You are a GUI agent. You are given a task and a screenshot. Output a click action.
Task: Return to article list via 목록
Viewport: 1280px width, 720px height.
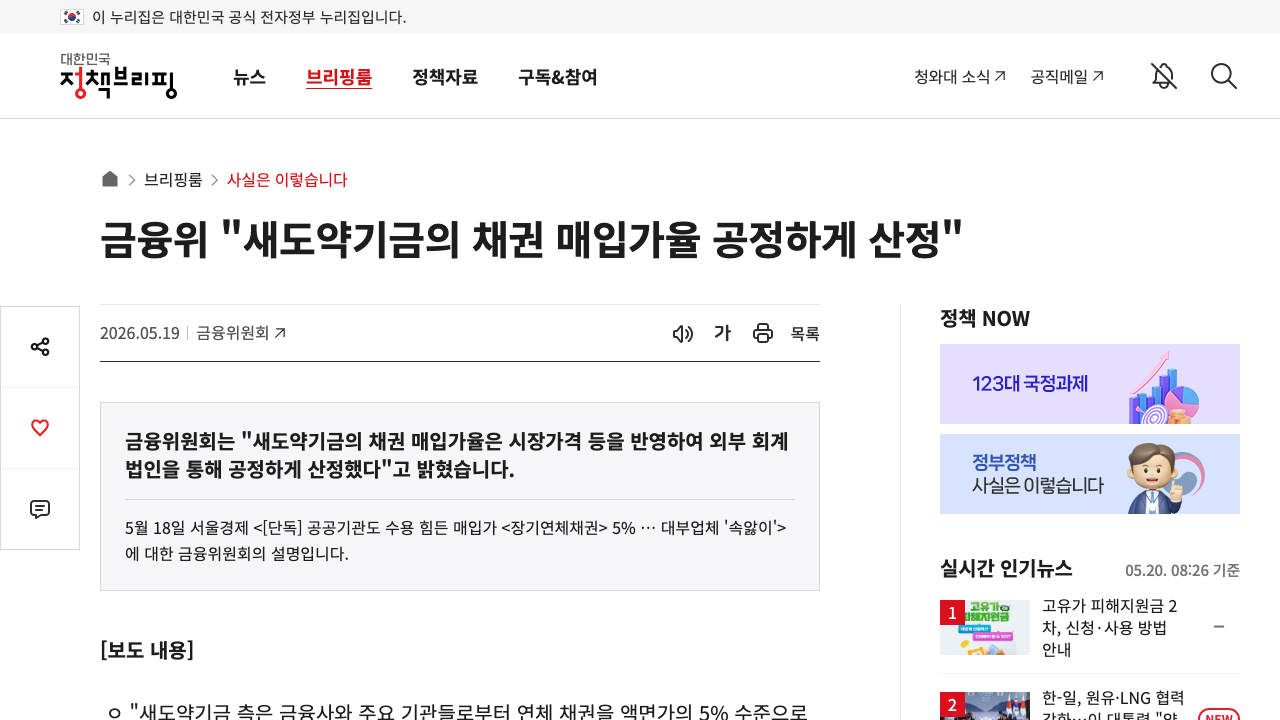click(x=805, y=334)
